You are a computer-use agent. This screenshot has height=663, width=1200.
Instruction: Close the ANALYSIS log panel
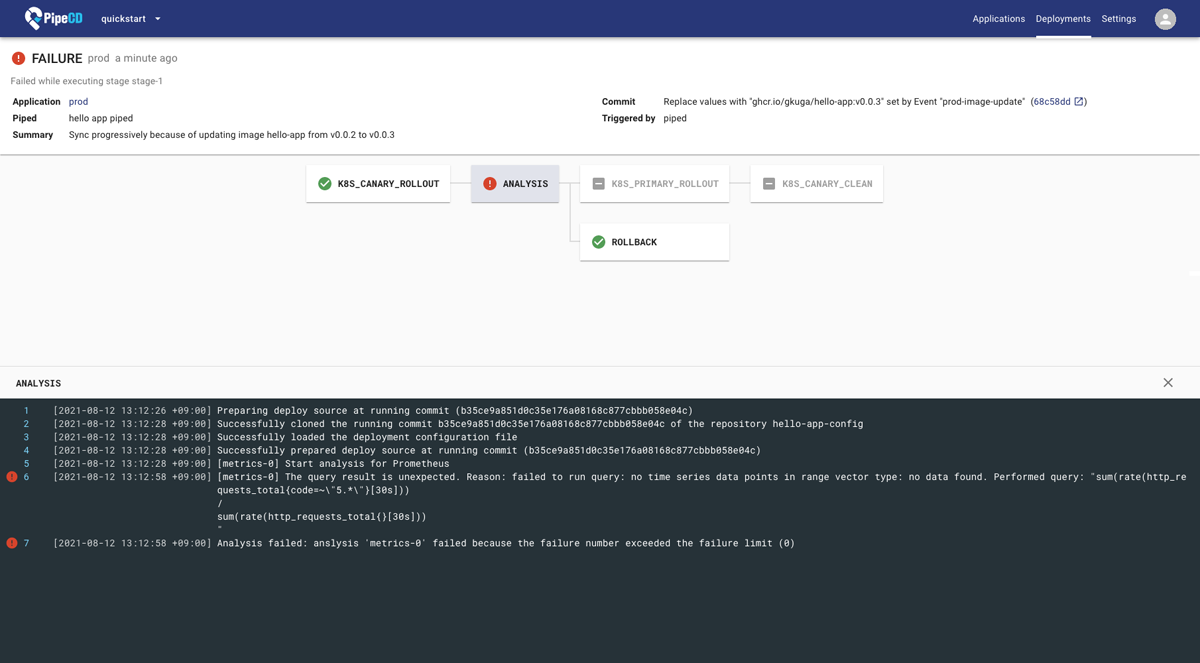pos(1167,382)
